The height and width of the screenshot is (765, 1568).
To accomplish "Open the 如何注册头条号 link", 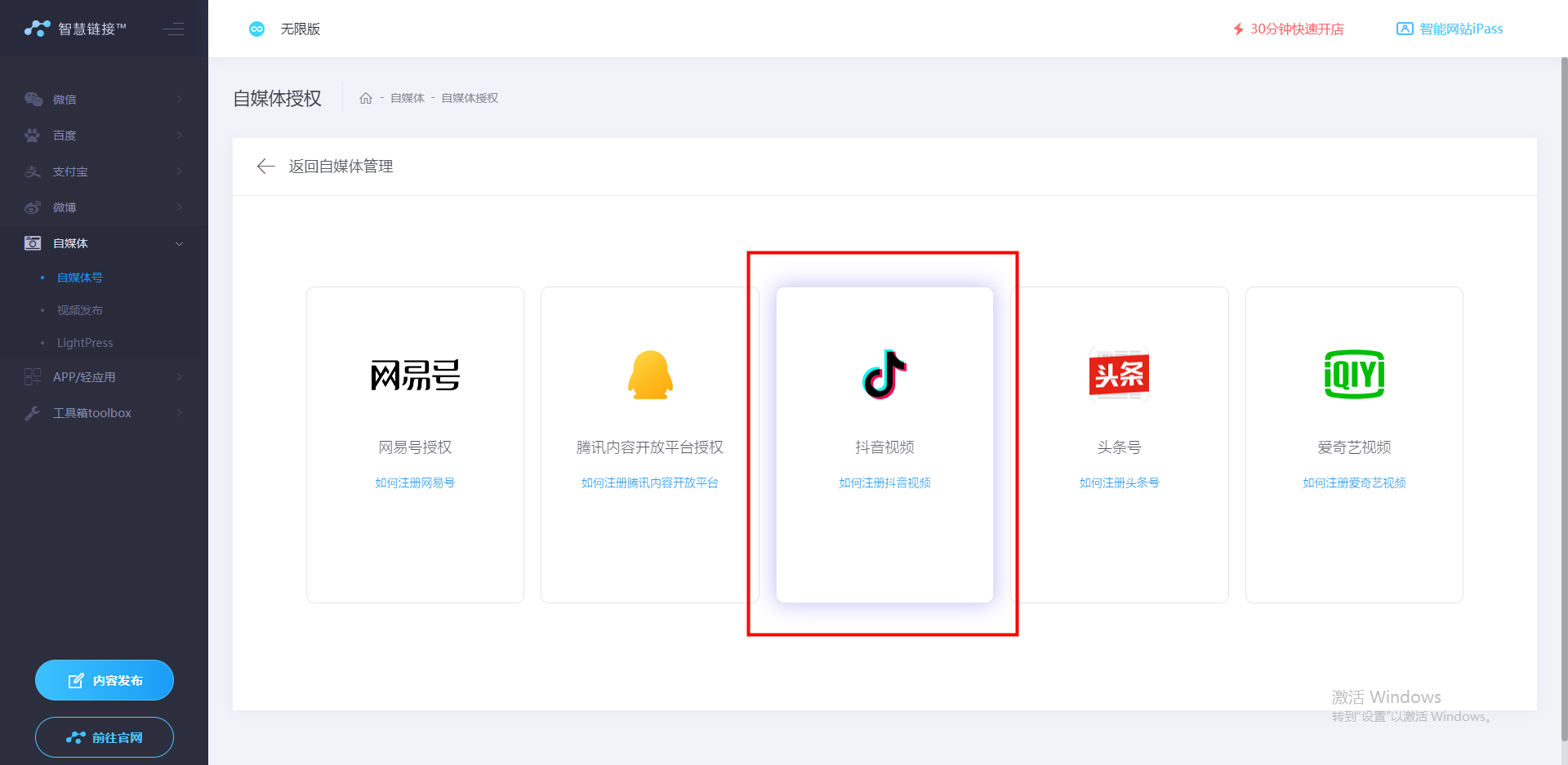I will tap(1119, 483).
